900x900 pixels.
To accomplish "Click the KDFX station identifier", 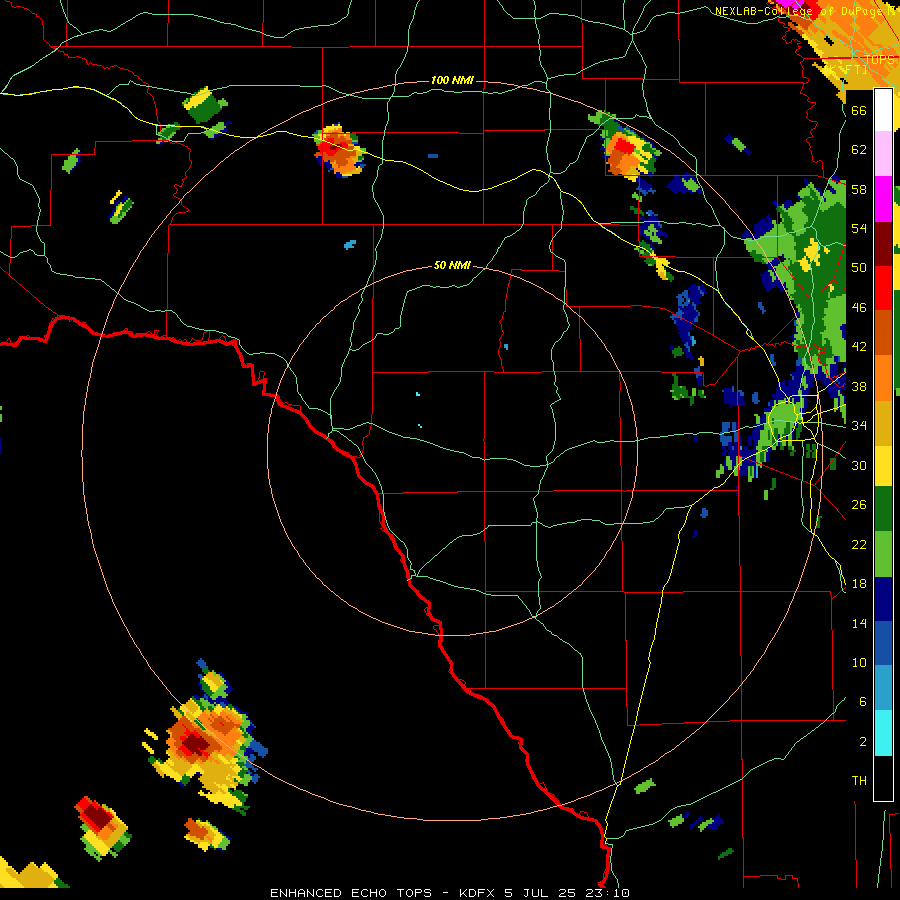I will [x=479, y=893].
